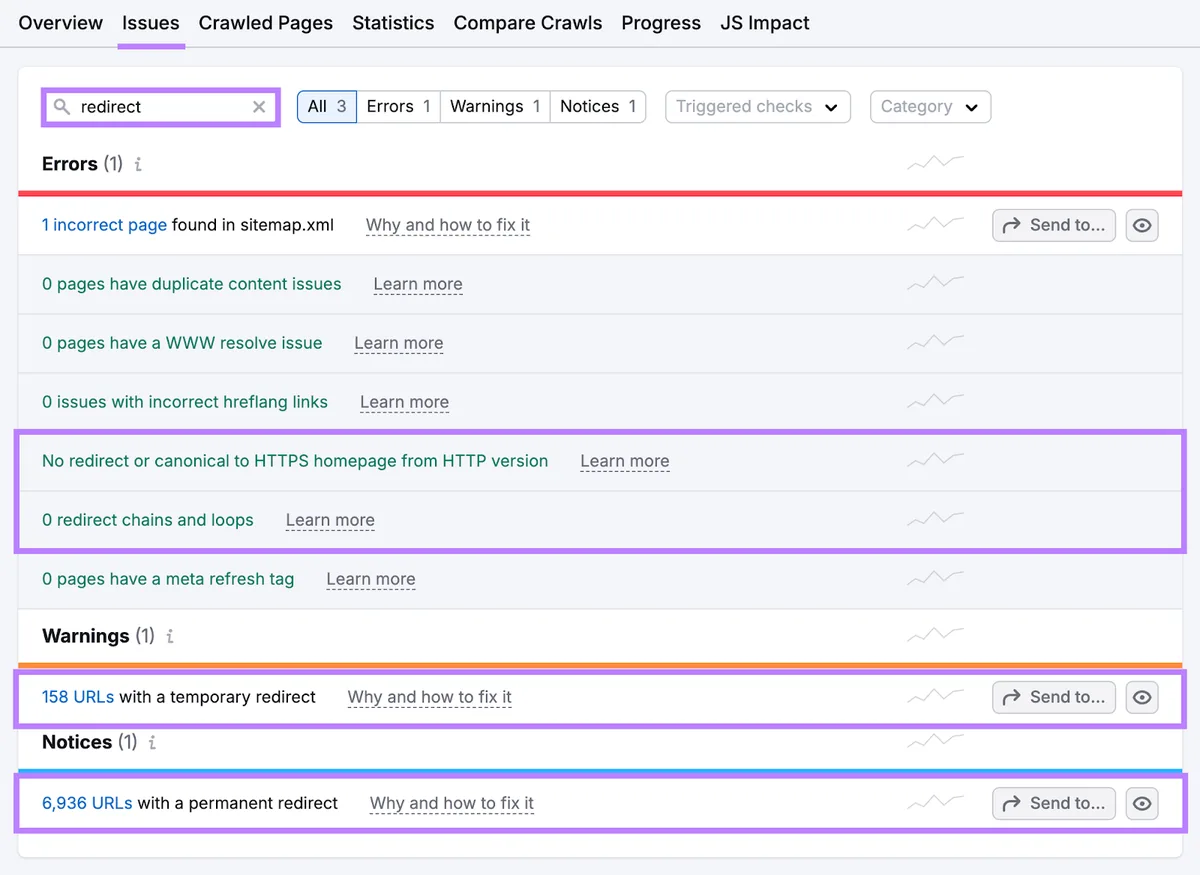Select the Issues tab

point(151,23)
